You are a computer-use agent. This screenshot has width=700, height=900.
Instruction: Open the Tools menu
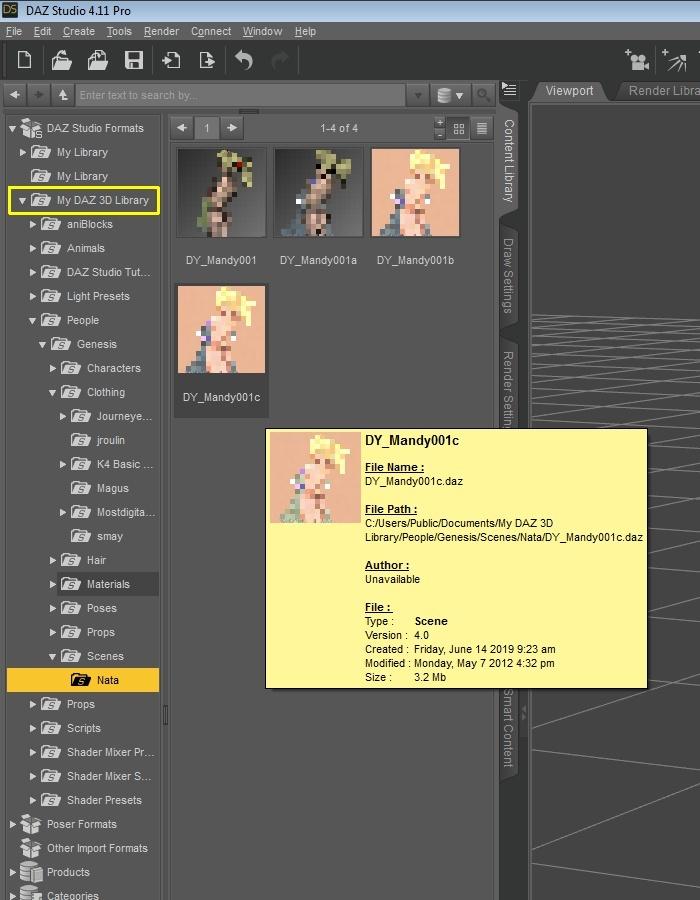[119, 31]
